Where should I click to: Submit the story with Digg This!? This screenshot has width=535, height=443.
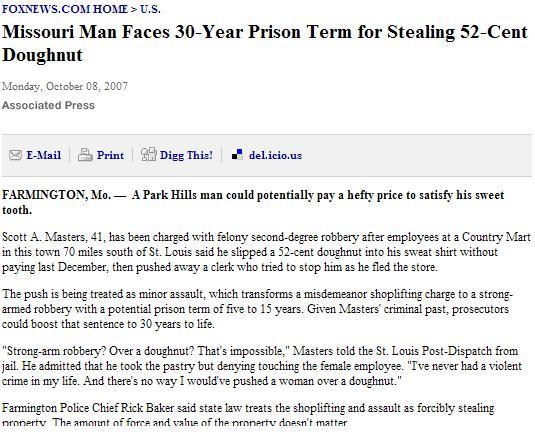point(186,155)
